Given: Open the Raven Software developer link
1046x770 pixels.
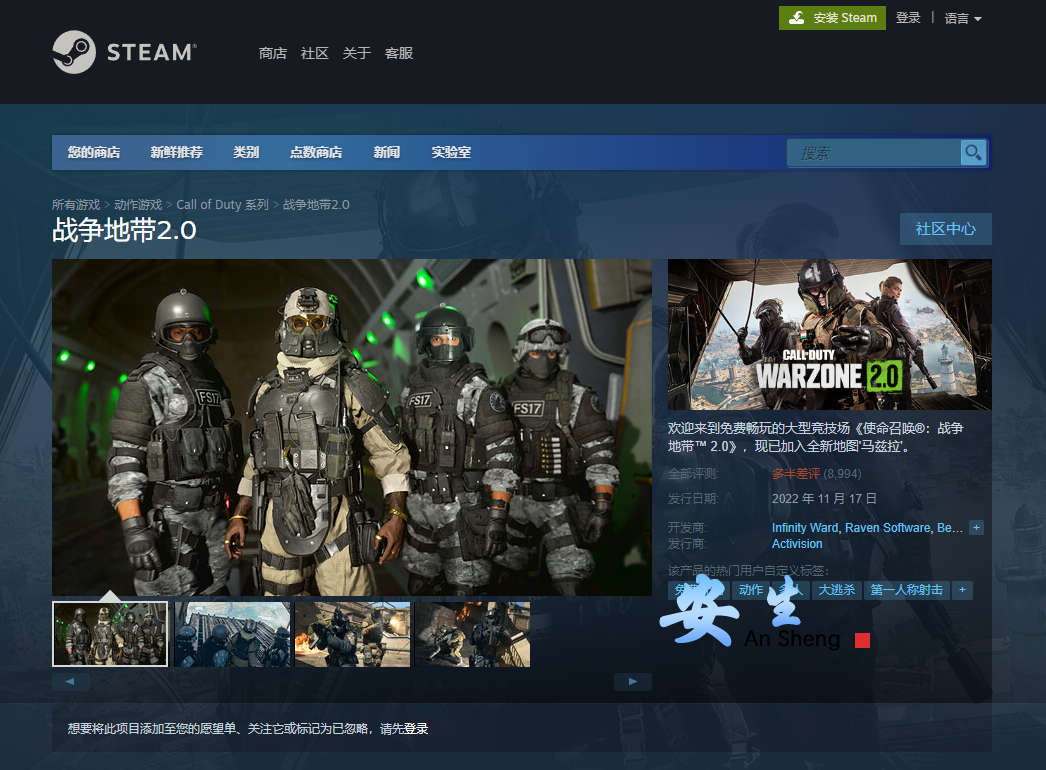Looking at the screenshot, I should [x=888, y=528].
